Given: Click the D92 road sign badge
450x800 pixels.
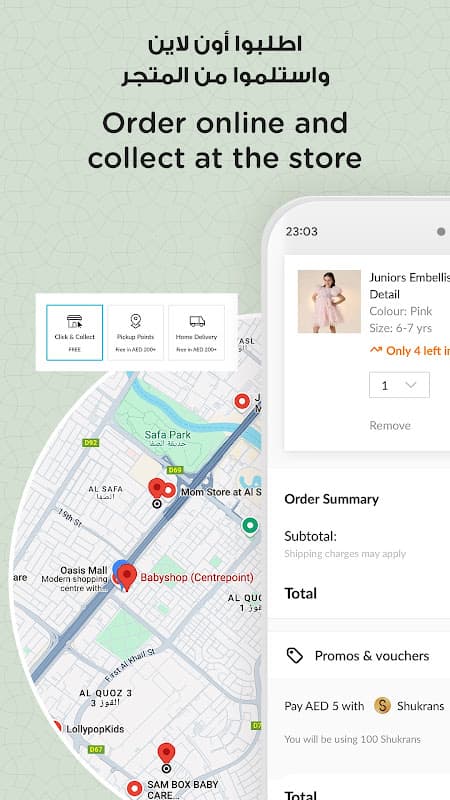Looking at the screenshot, I should [90, 443].
